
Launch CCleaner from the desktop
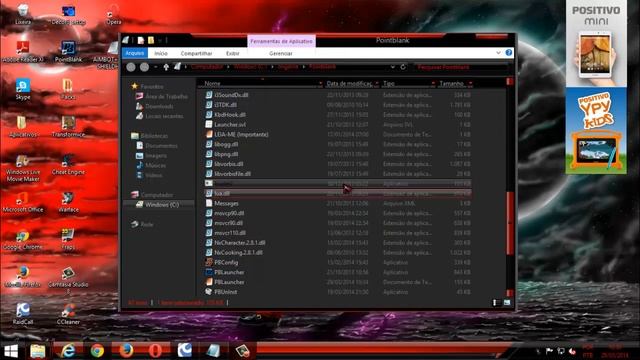[x=68, y=314]
